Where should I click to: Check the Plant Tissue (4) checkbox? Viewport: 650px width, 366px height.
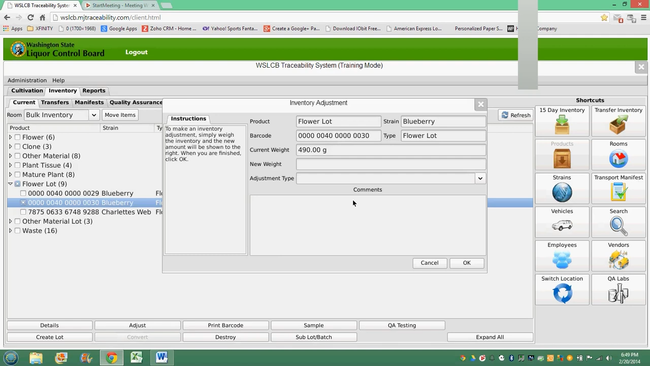17,165
